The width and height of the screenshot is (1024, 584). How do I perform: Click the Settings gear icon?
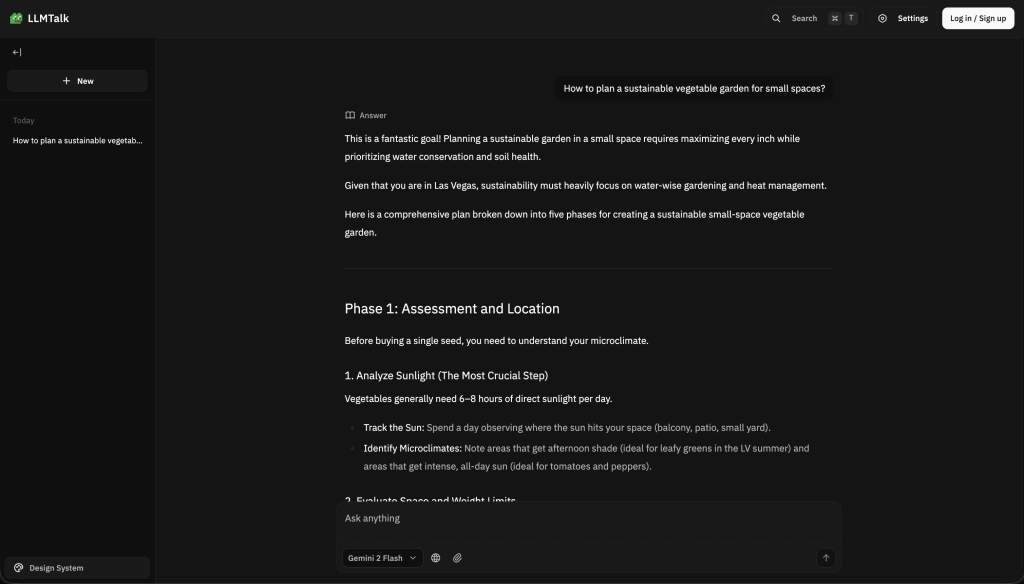click(x=882, y=18)
